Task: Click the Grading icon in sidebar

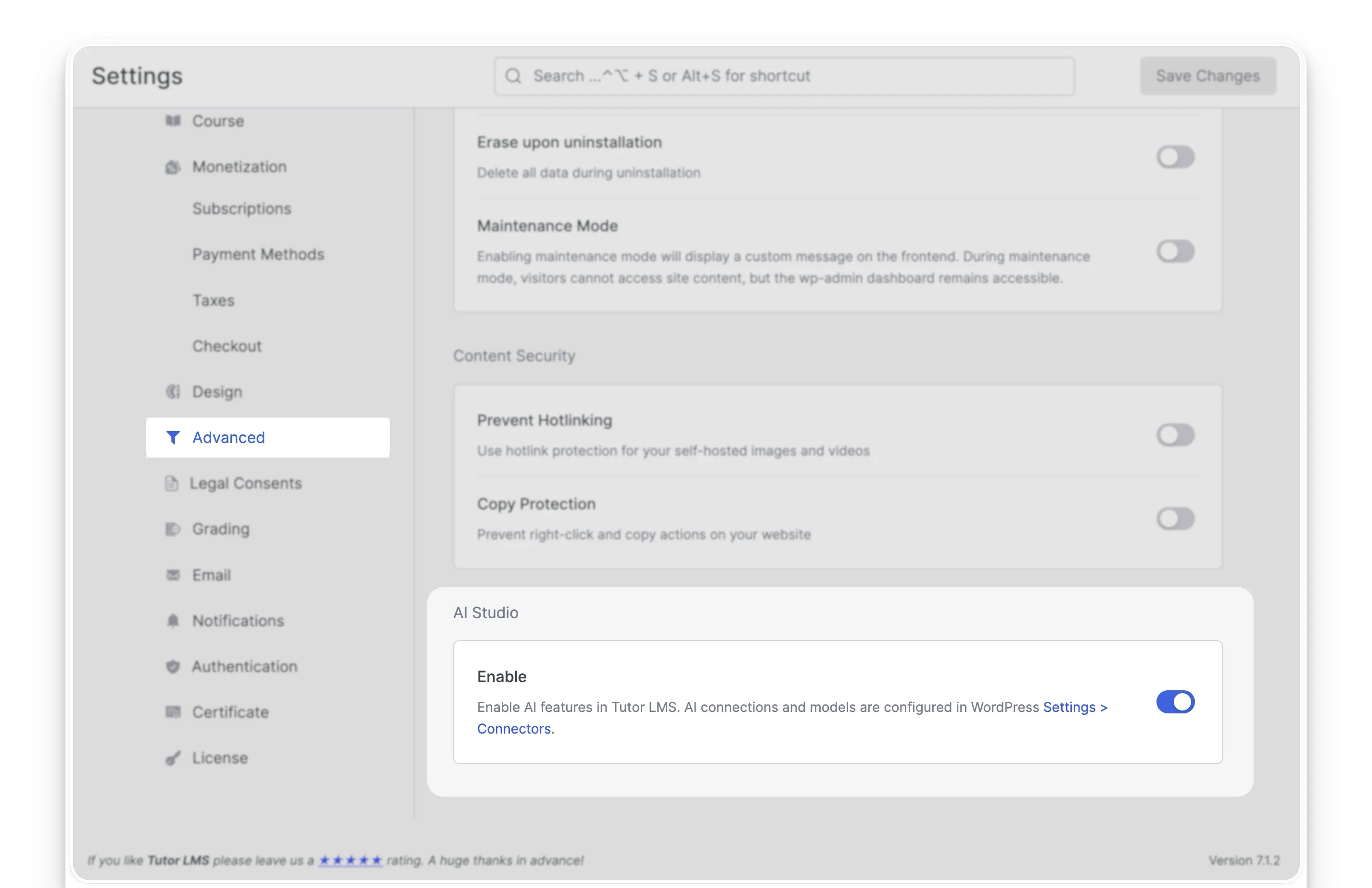Action: click(173, 529)
